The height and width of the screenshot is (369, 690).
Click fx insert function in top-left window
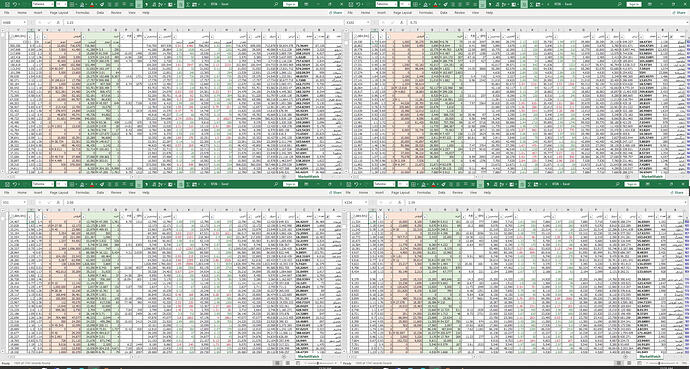(x=58, y=22)
